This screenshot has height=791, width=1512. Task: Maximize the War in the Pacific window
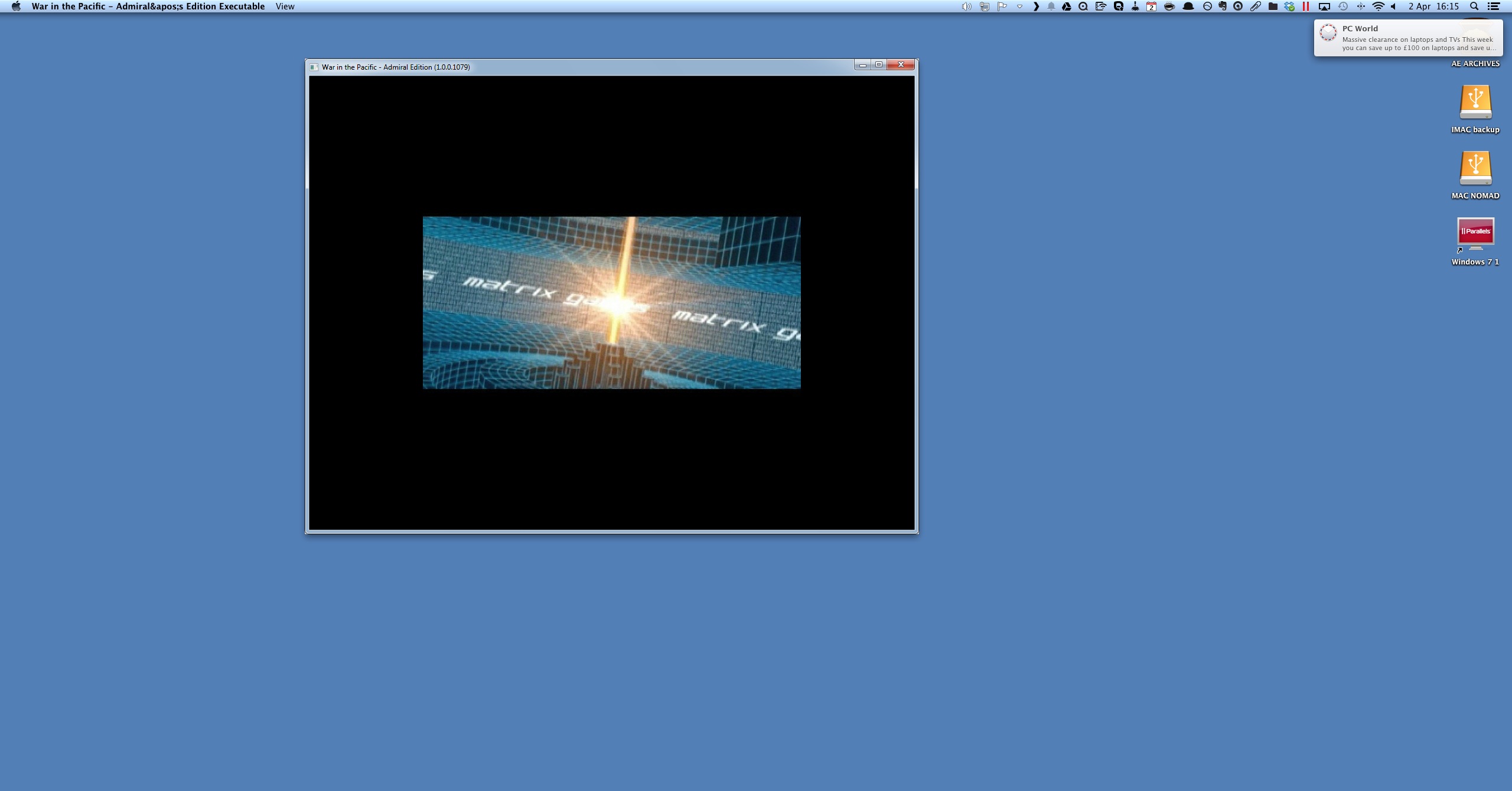pos(879,64)
